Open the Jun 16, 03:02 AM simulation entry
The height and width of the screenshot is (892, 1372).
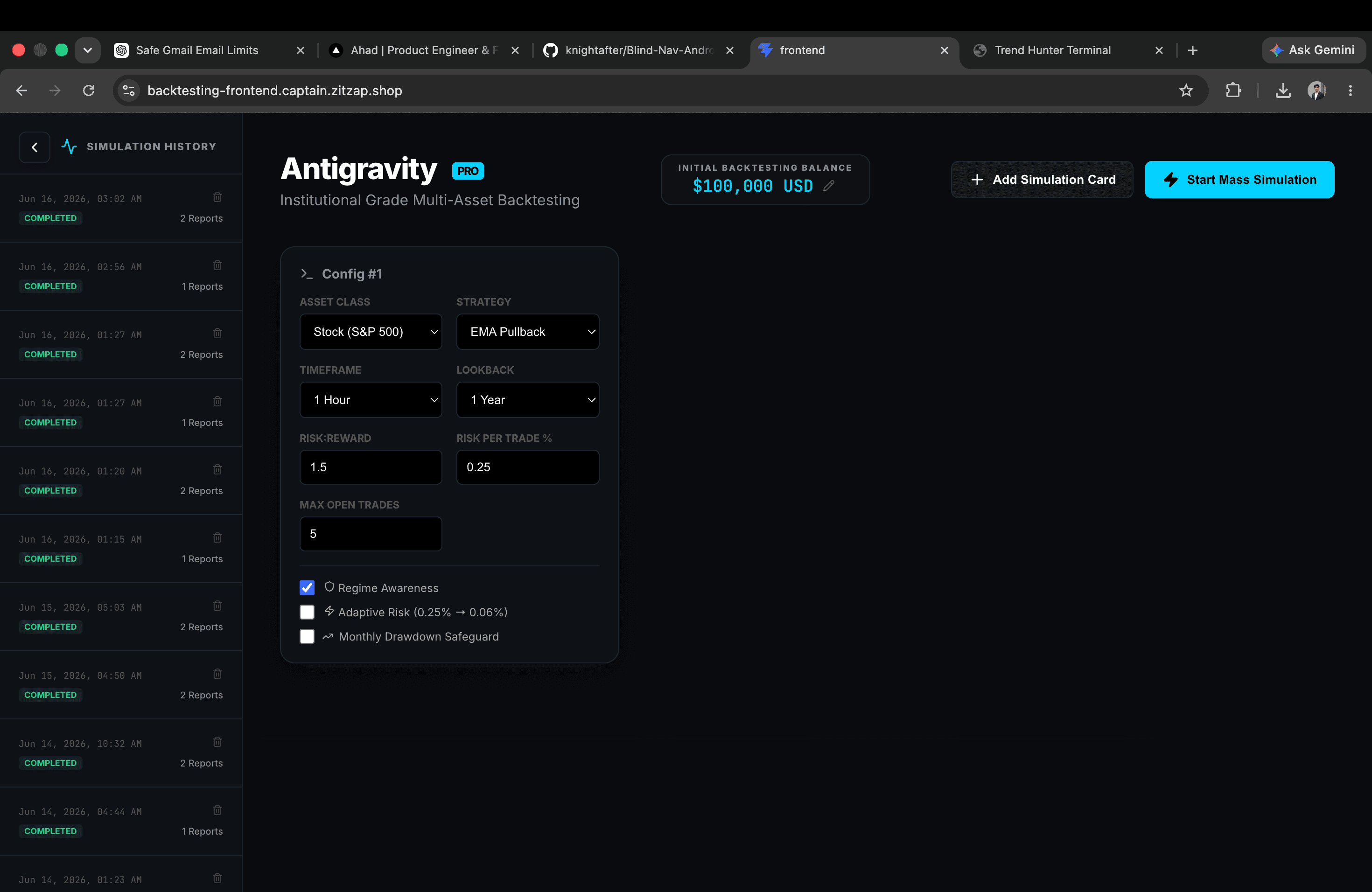pos(121,208)
